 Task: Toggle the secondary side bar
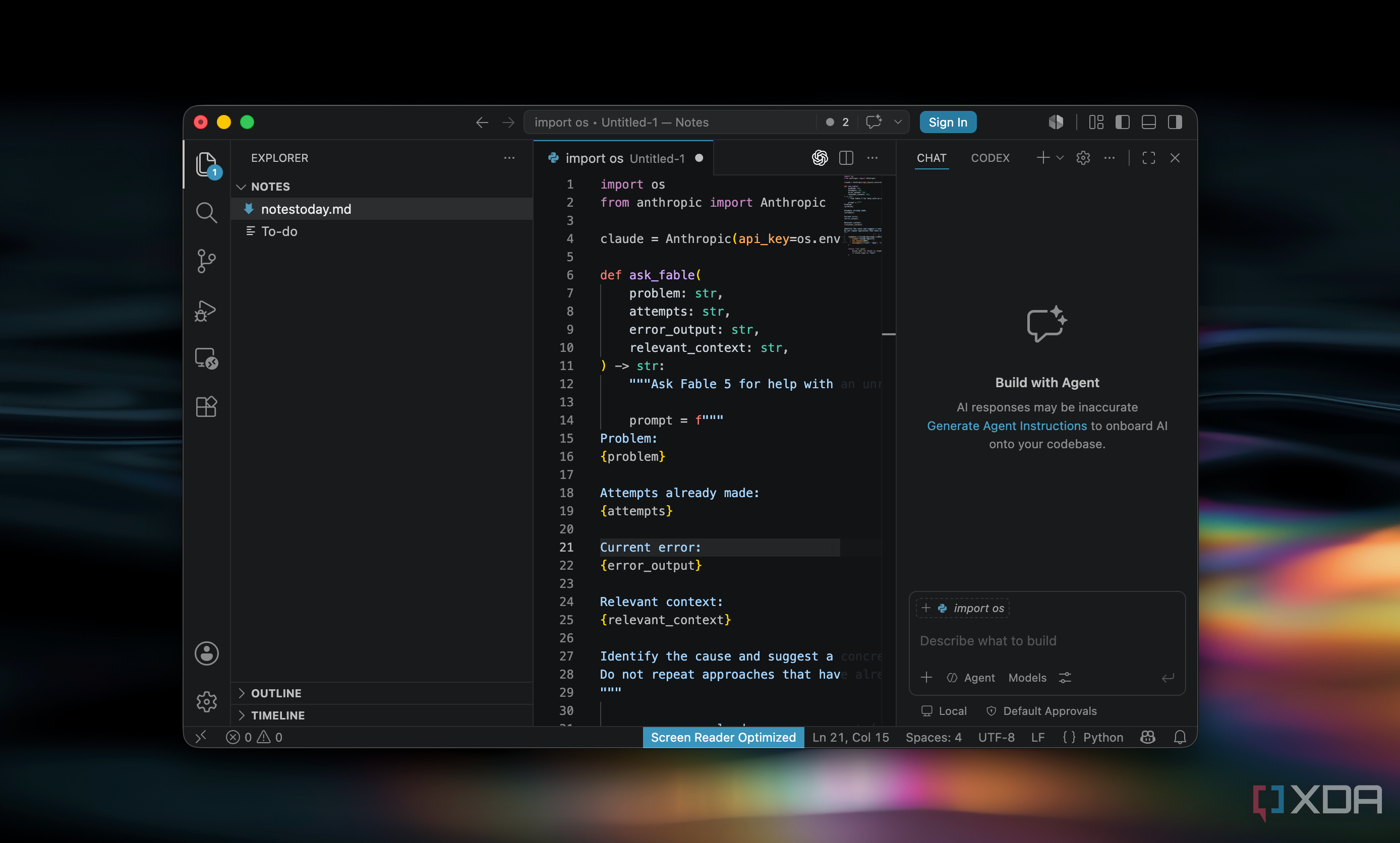point(1175,122)
